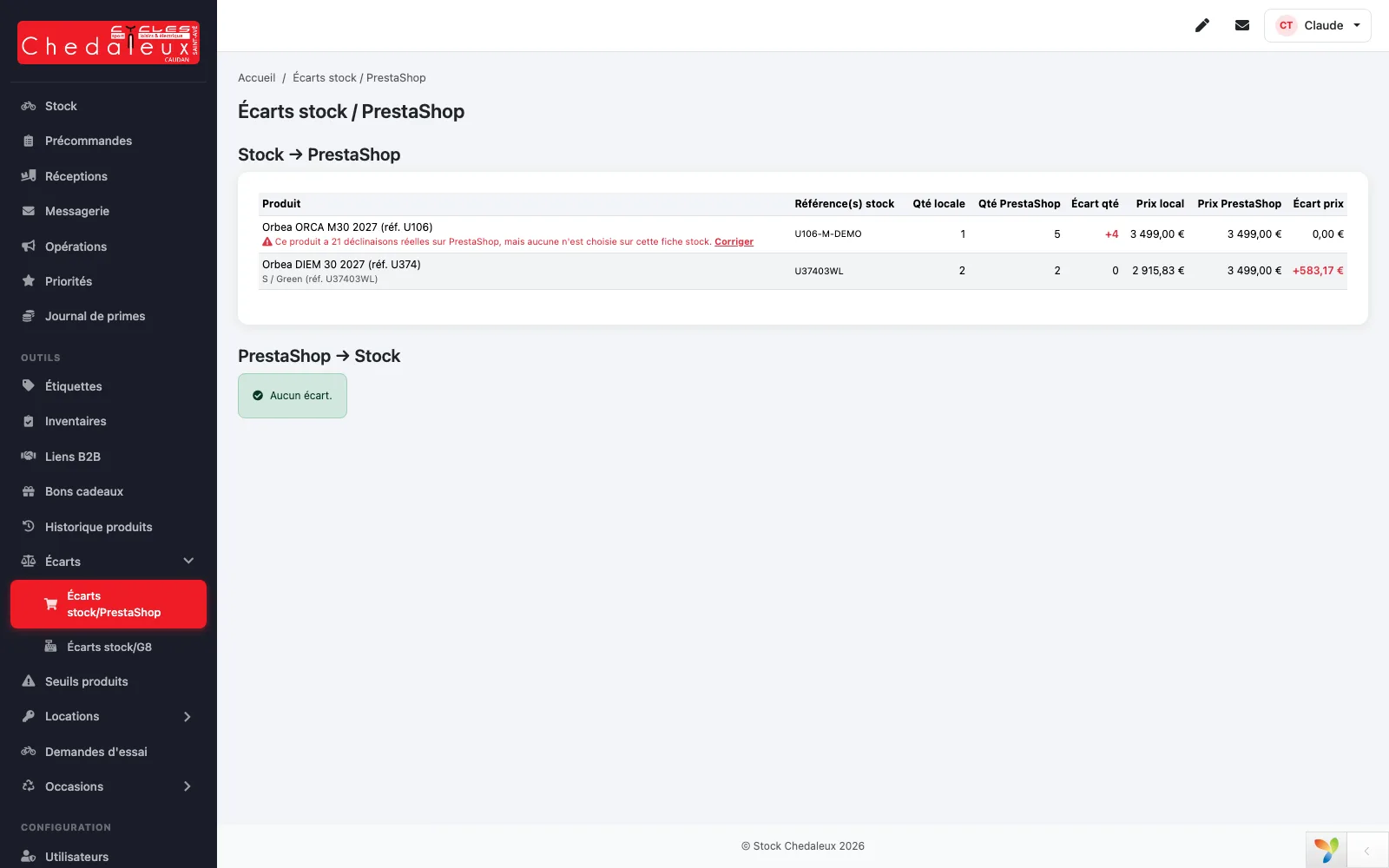
Task: Click the Écart qté column header
Action: 1095,204
